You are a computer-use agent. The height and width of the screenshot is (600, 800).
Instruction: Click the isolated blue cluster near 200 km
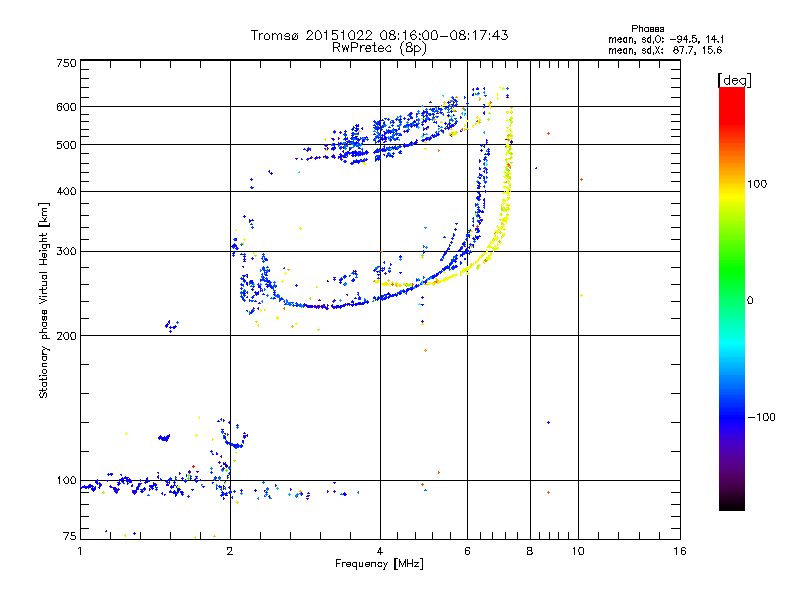coord(171,326)
